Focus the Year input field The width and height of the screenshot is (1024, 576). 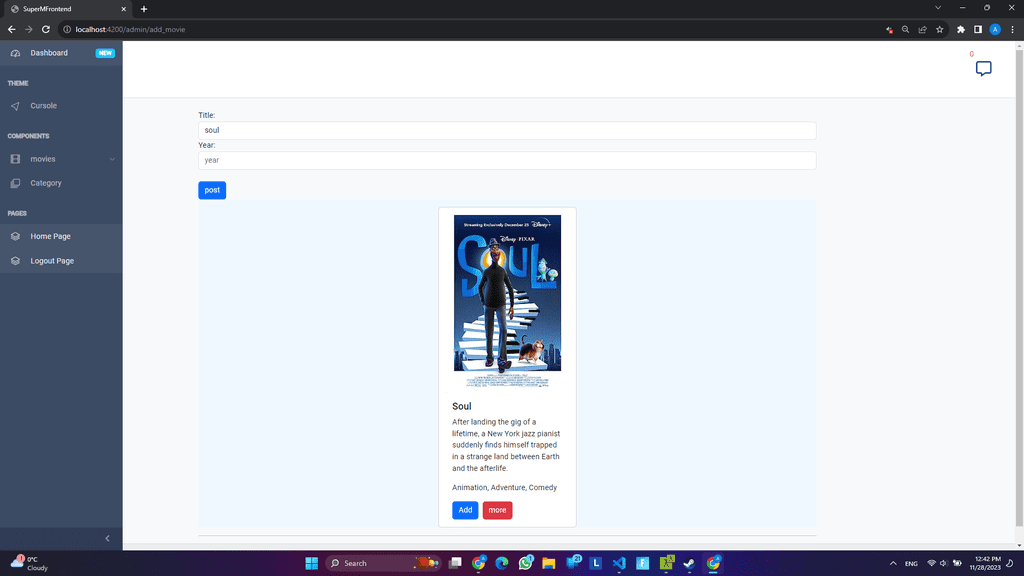pos(507,160)
